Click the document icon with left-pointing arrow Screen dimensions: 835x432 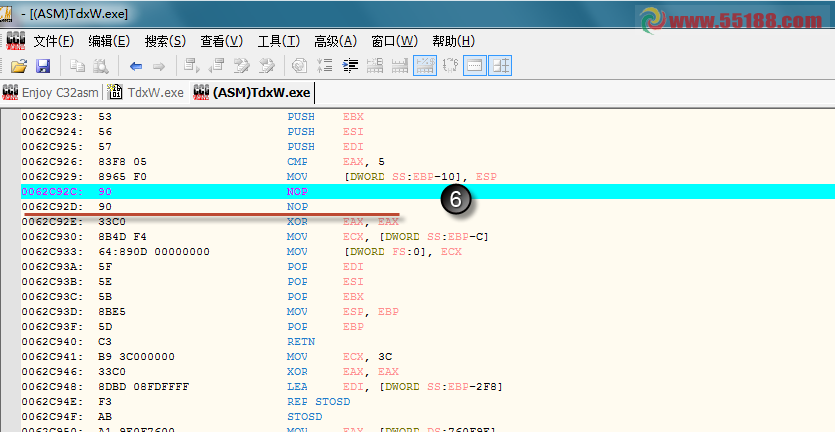pyautogui.click(x=216, y=66)
